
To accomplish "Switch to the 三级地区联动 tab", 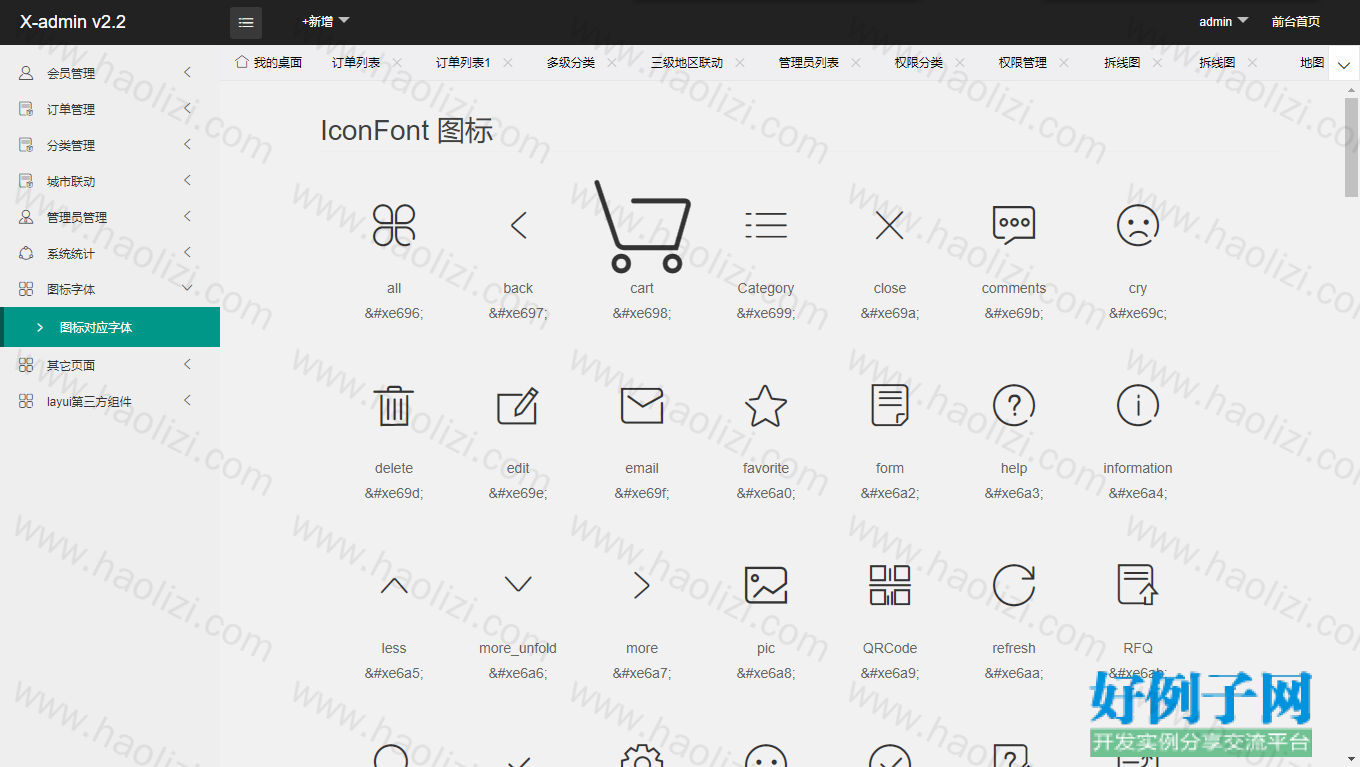I will (x=687, y=62).
